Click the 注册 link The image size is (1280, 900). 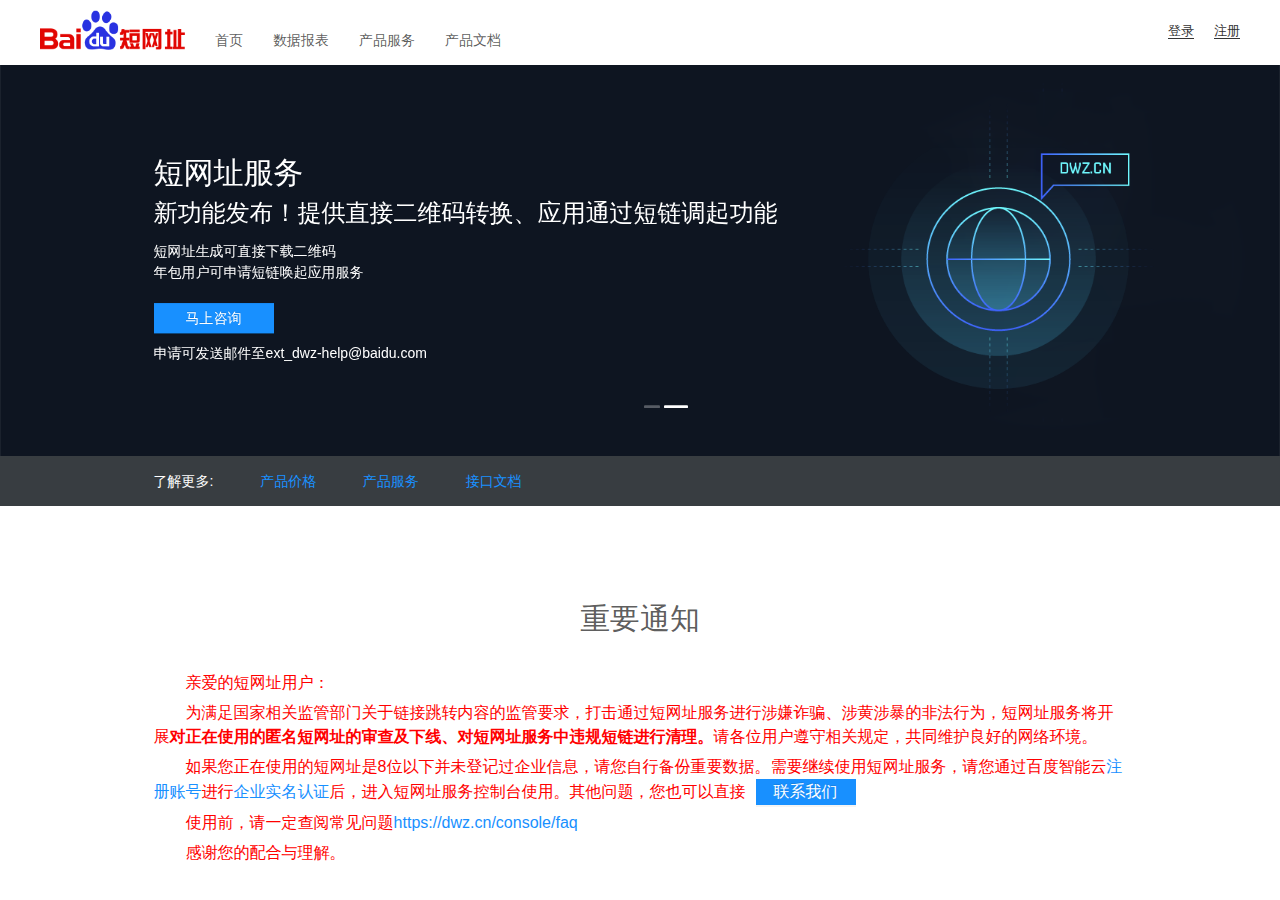(x=1227, y=31)
